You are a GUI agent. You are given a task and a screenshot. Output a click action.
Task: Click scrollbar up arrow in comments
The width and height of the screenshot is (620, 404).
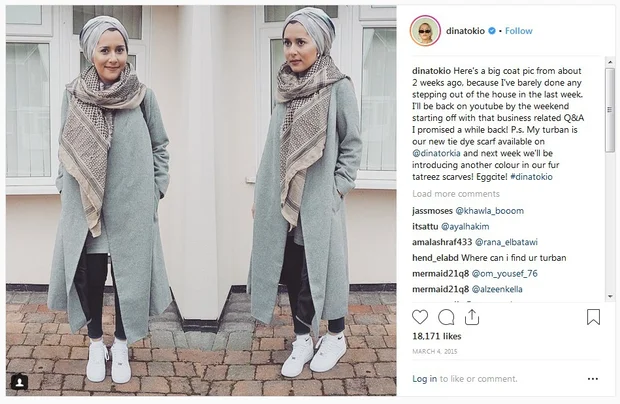tap(610, 62)
